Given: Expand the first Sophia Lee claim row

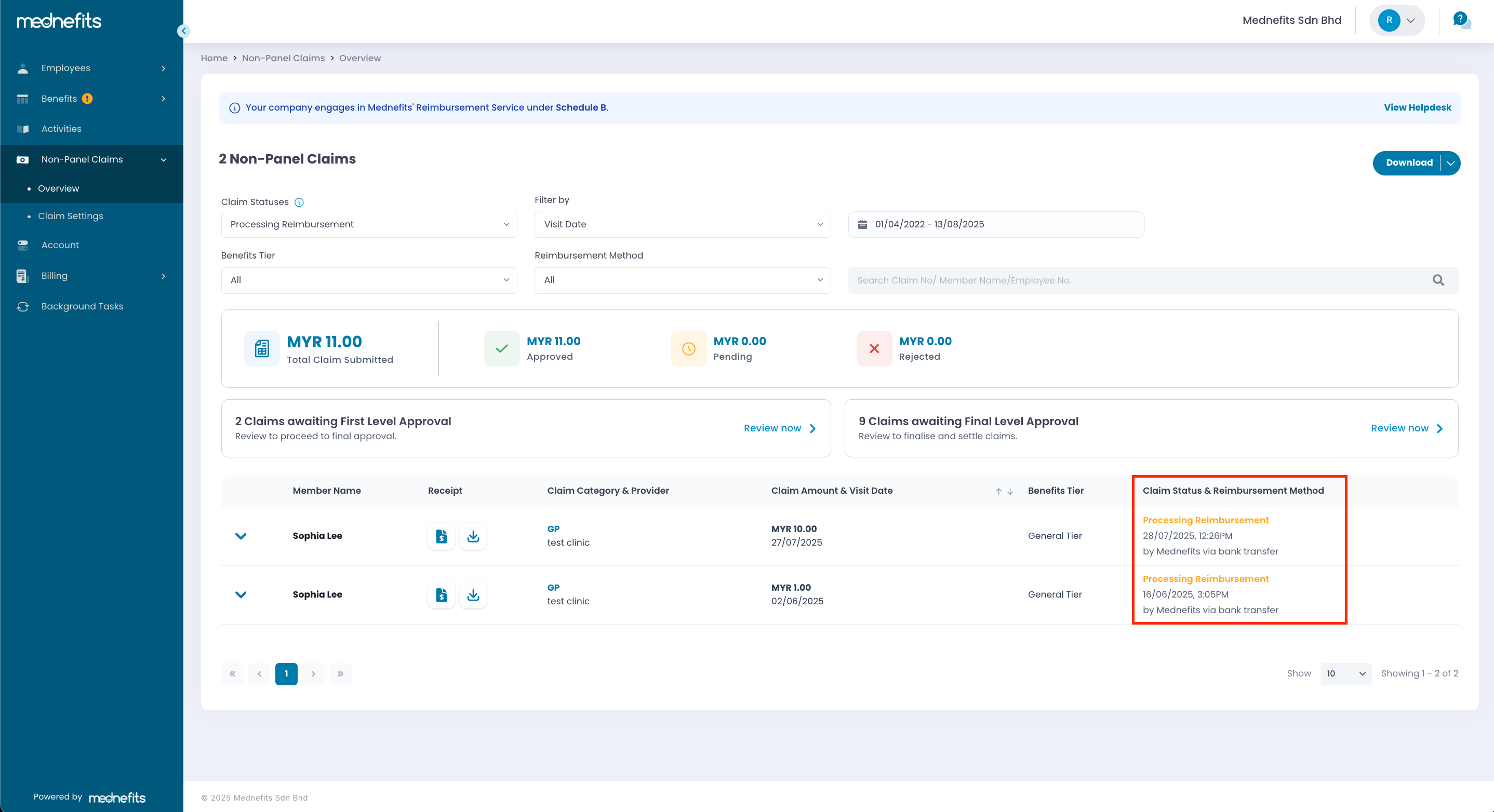Looking at the screenshot, I should 241,536.
